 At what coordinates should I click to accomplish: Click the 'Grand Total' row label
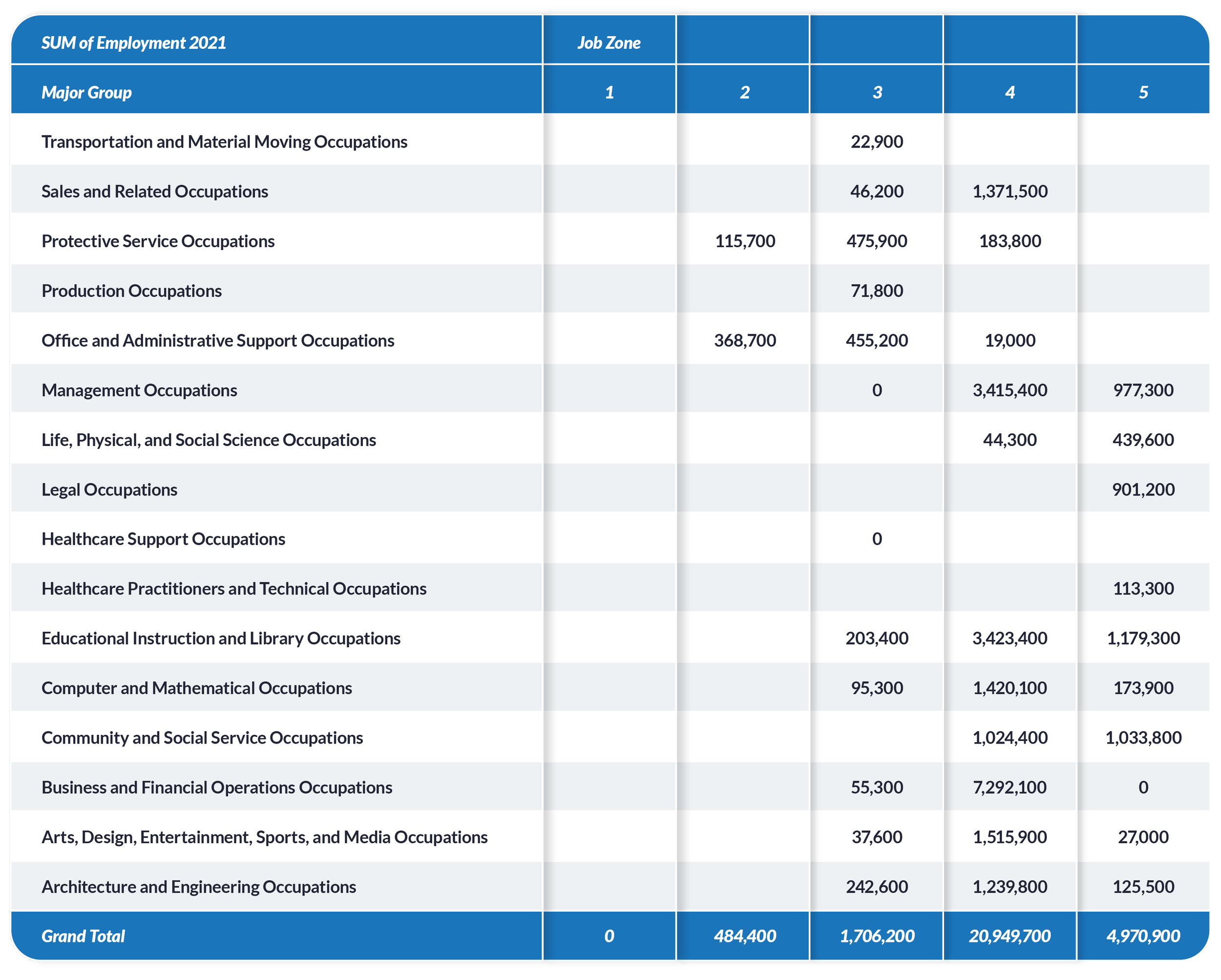[x=83, y=937]
